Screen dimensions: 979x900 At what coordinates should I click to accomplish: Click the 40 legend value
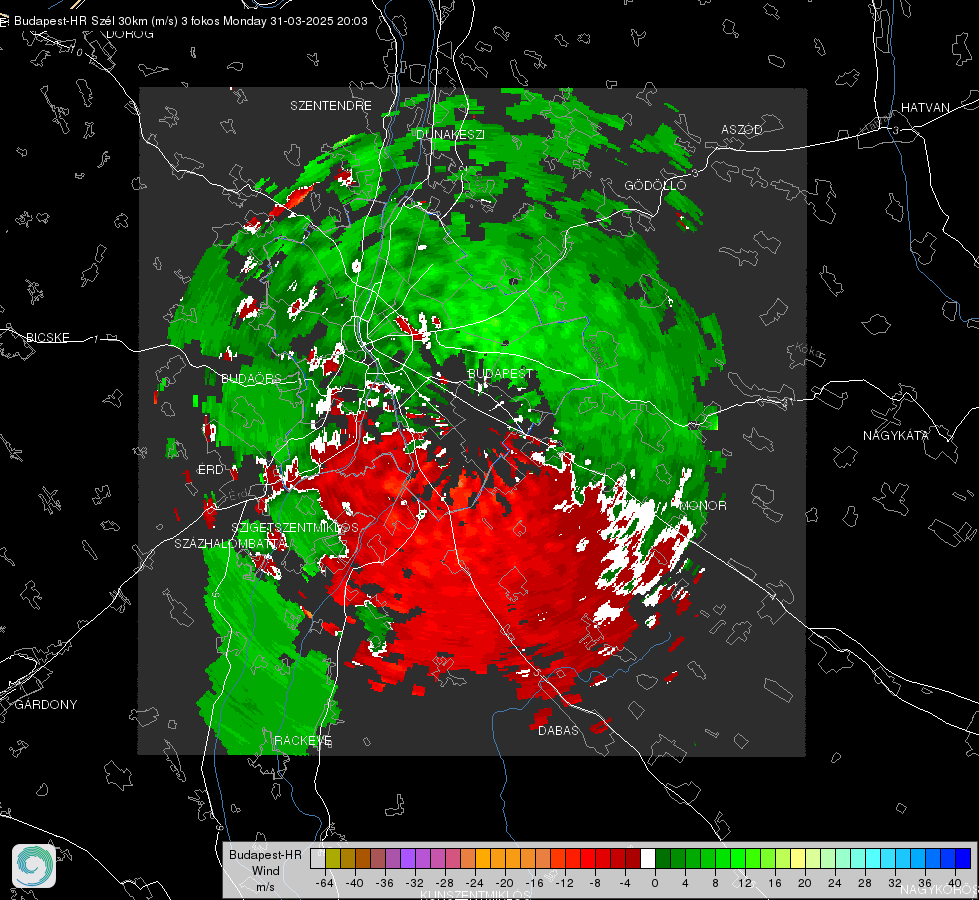coord(955,883)
